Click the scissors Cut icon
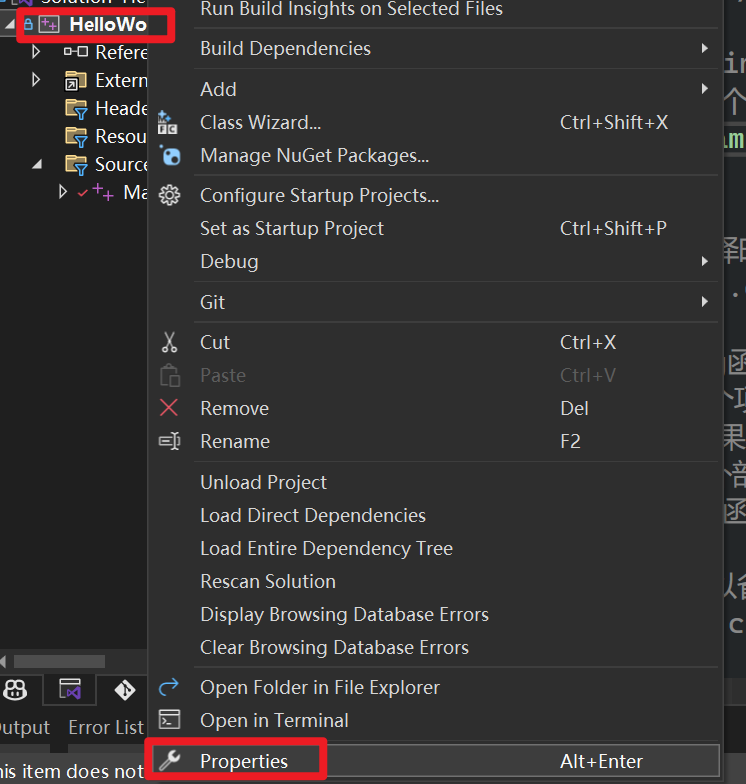The width and height of the screenshot is (746, 784). [169, 342]
